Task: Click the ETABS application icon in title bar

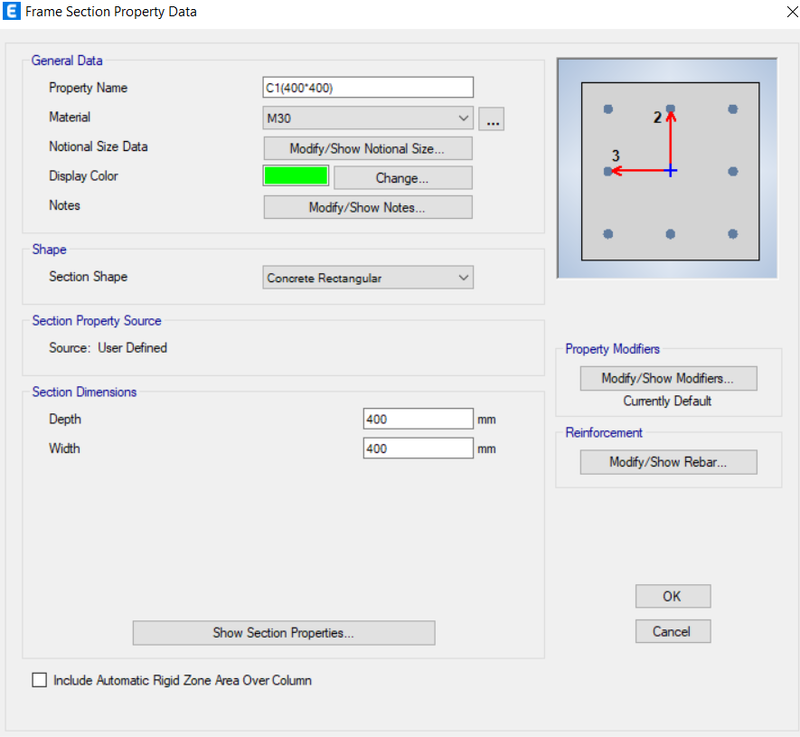Action: (11, 11)
